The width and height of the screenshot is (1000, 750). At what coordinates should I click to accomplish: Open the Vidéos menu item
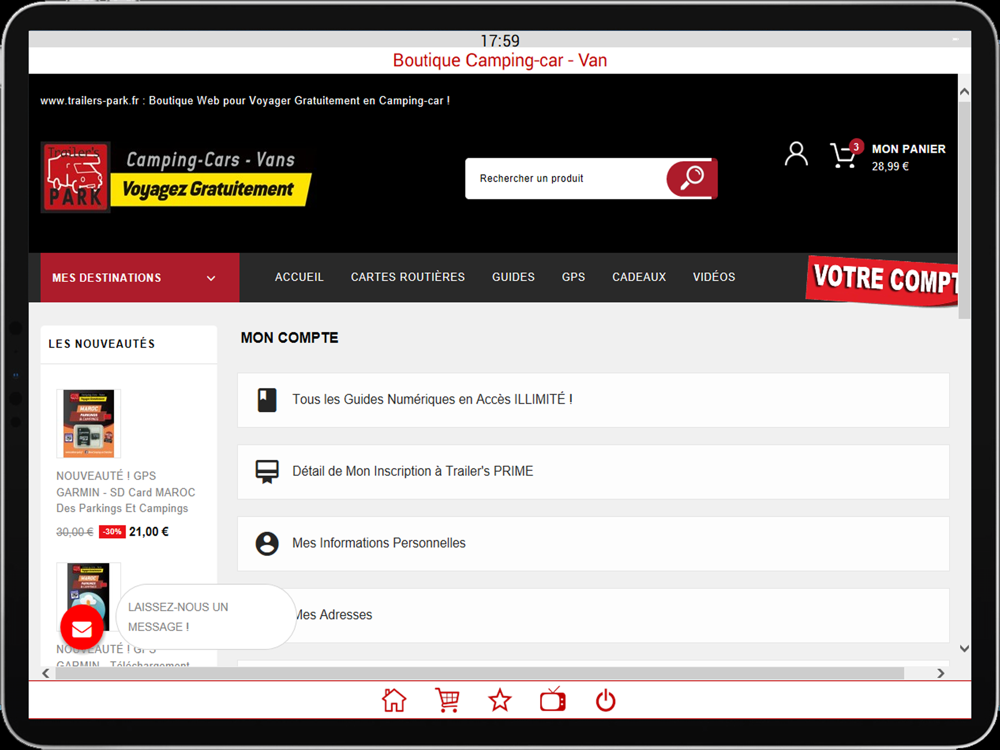[714, 277]
